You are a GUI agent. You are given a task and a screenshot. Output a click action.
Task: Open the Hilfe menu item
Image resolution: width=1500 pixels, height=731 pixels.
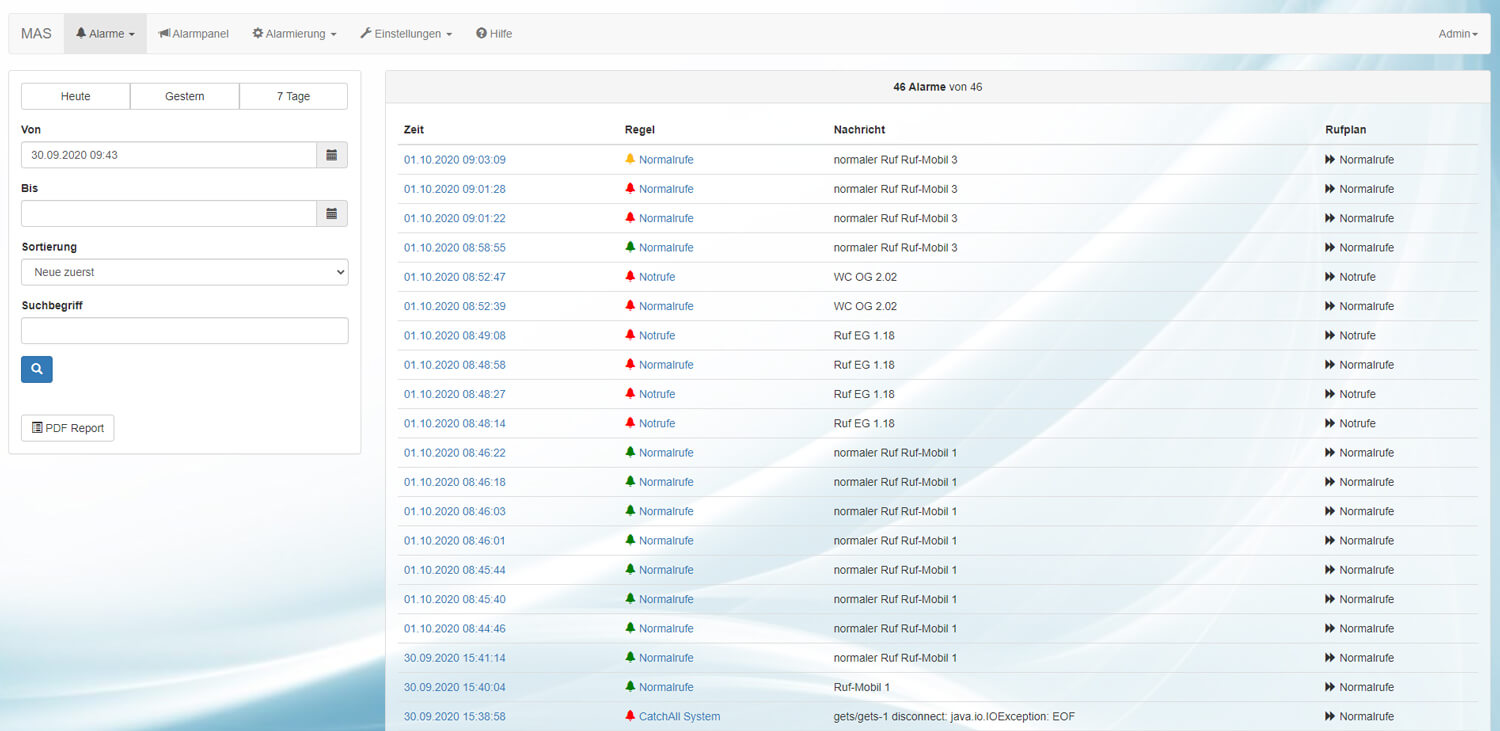pos(494,34)
